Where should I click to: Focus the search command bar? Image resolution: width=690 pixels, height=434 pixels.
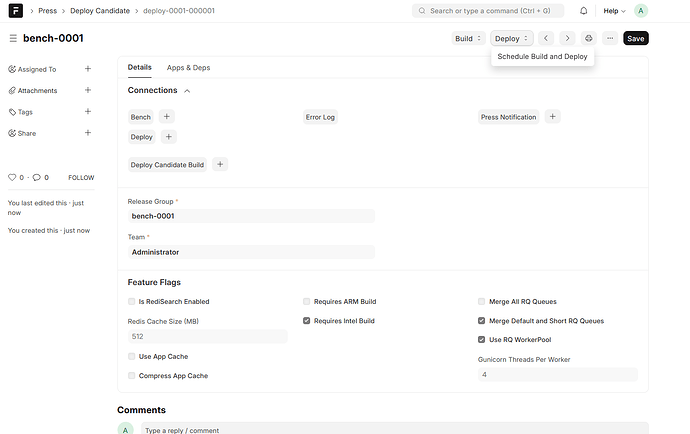click(x=488, y=11)
